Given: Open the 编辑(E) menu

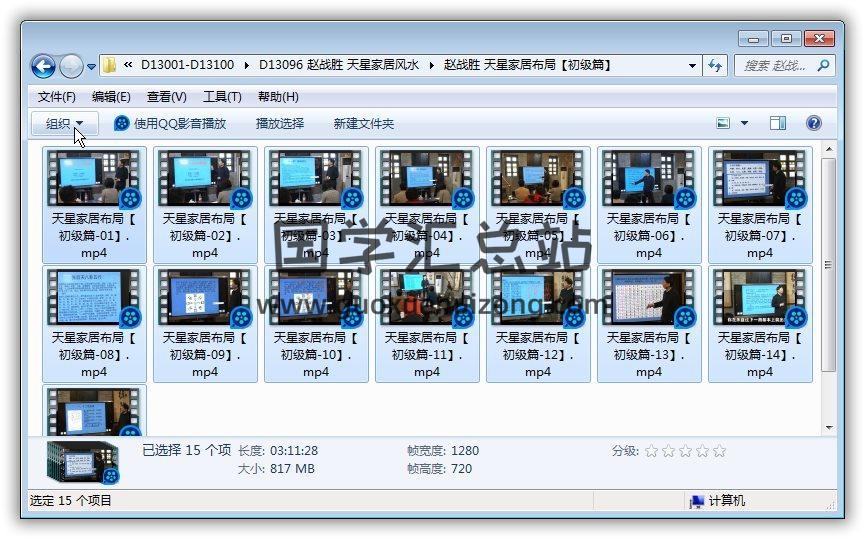Looking at the screenshot, I should pos(111,97).
